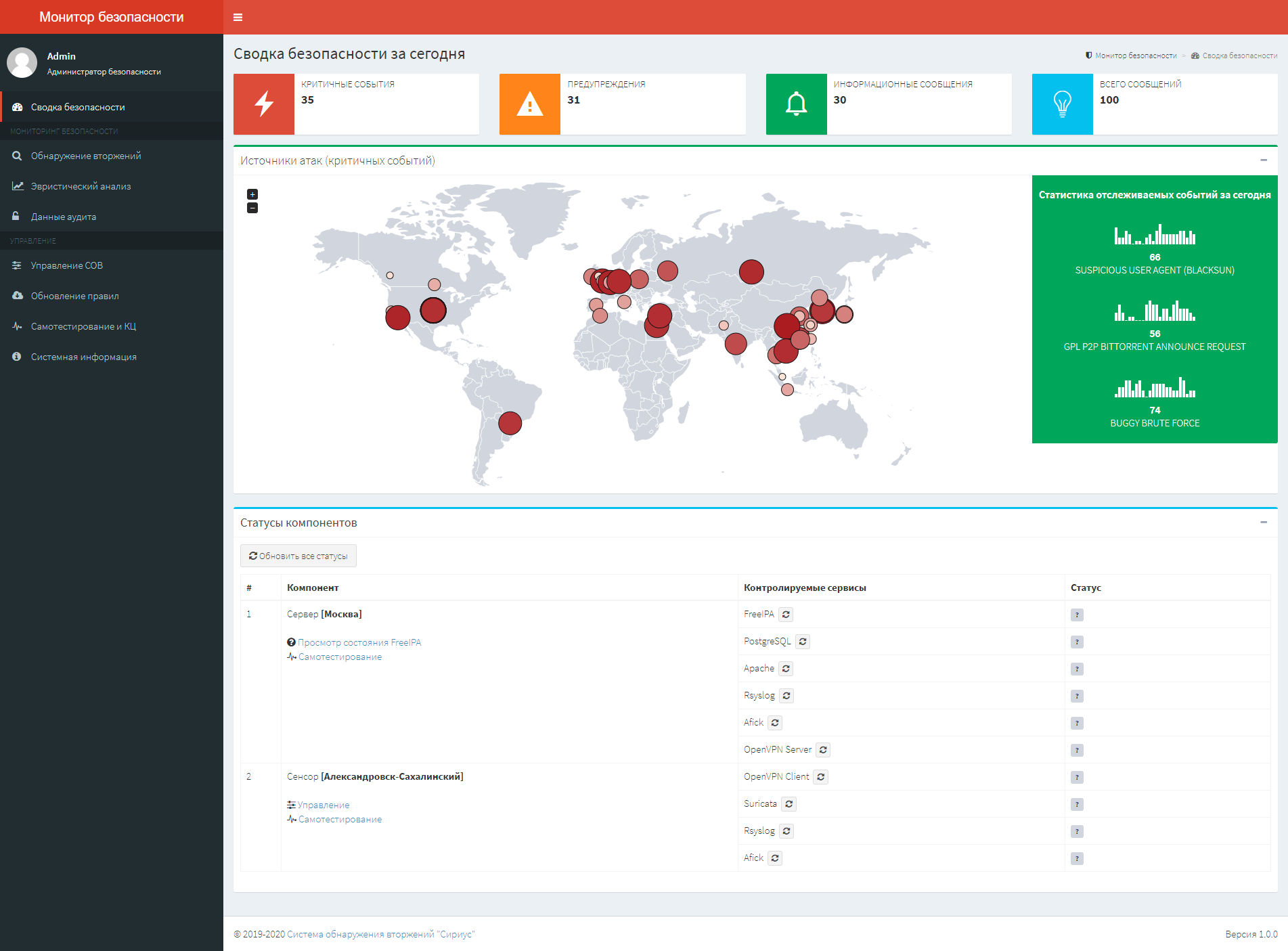Open Сводка безопасности in sidebar
Viewport: 1288px width, 951px height.
[x=112, y=107]
